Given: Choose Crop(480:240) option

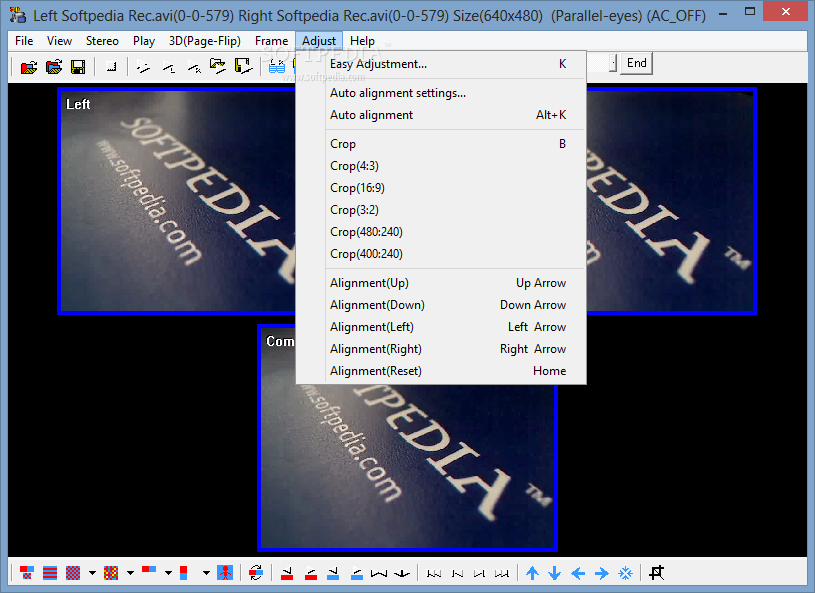Looking at the screenshot, I should (x=441, y=232).
